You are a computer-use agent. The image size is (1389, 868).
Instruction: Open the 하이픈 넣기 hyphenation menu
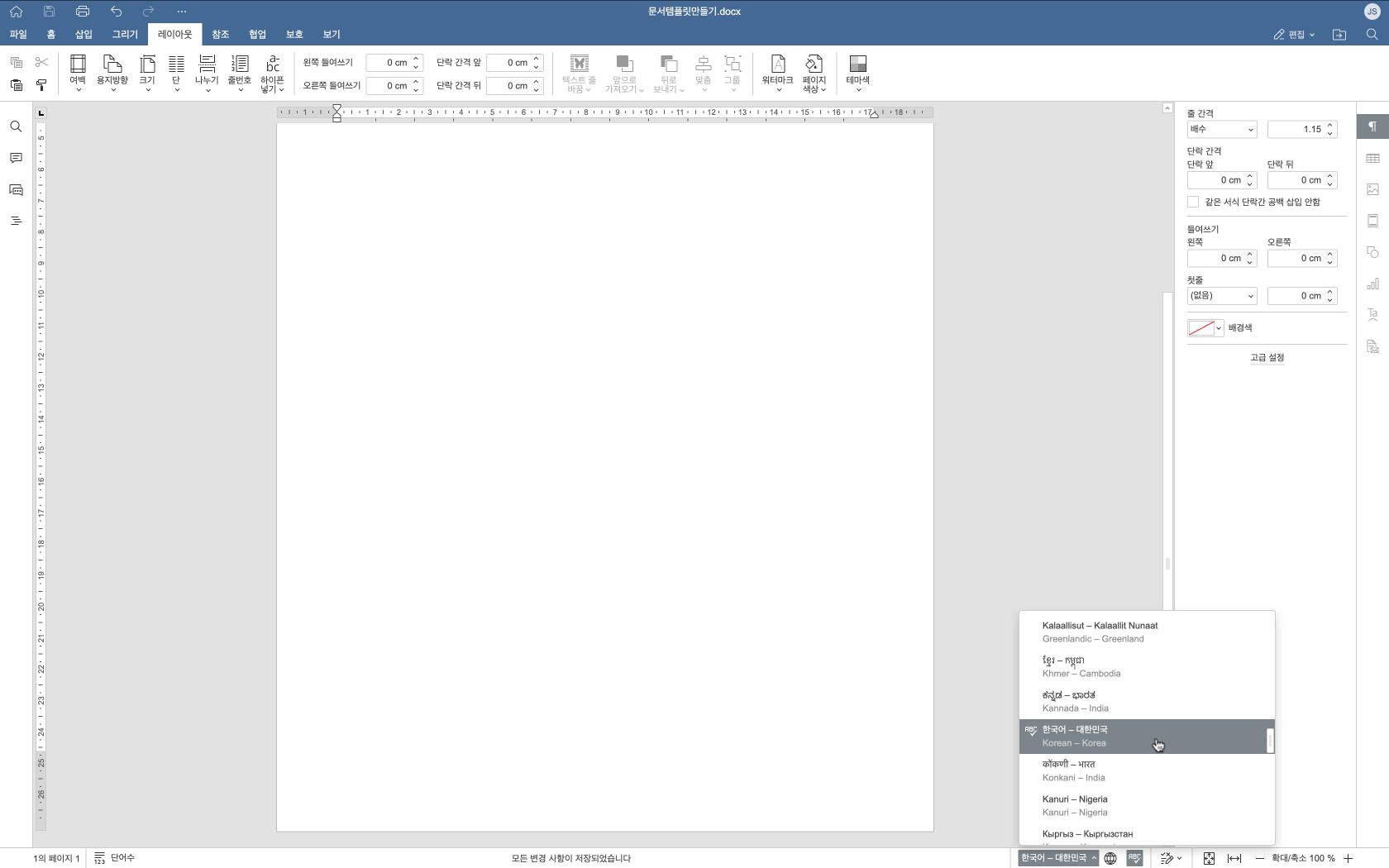click(x=272, y=74)
